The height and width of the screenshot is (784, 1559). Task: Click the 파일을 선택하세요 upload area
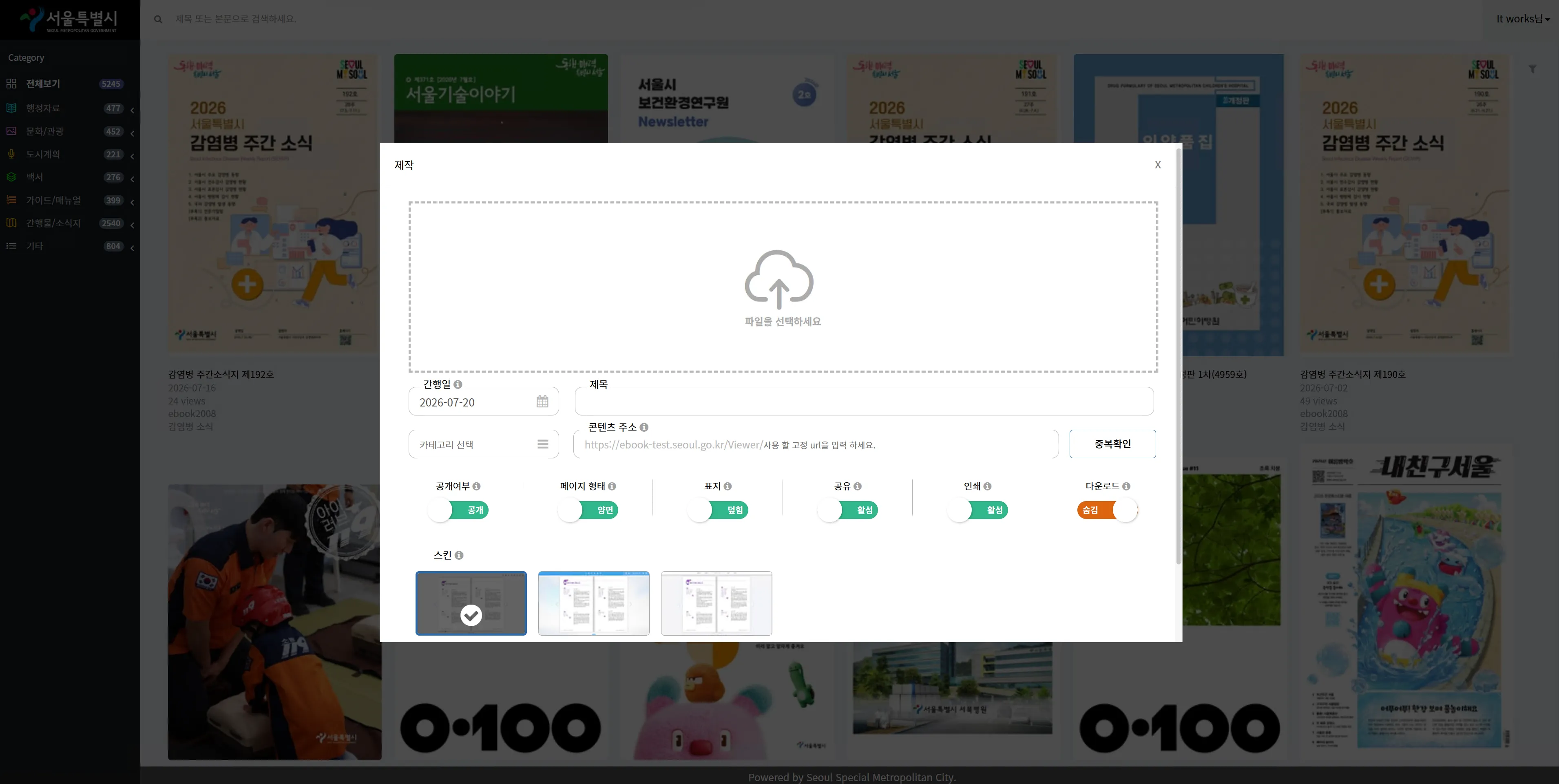coord(783,287)
